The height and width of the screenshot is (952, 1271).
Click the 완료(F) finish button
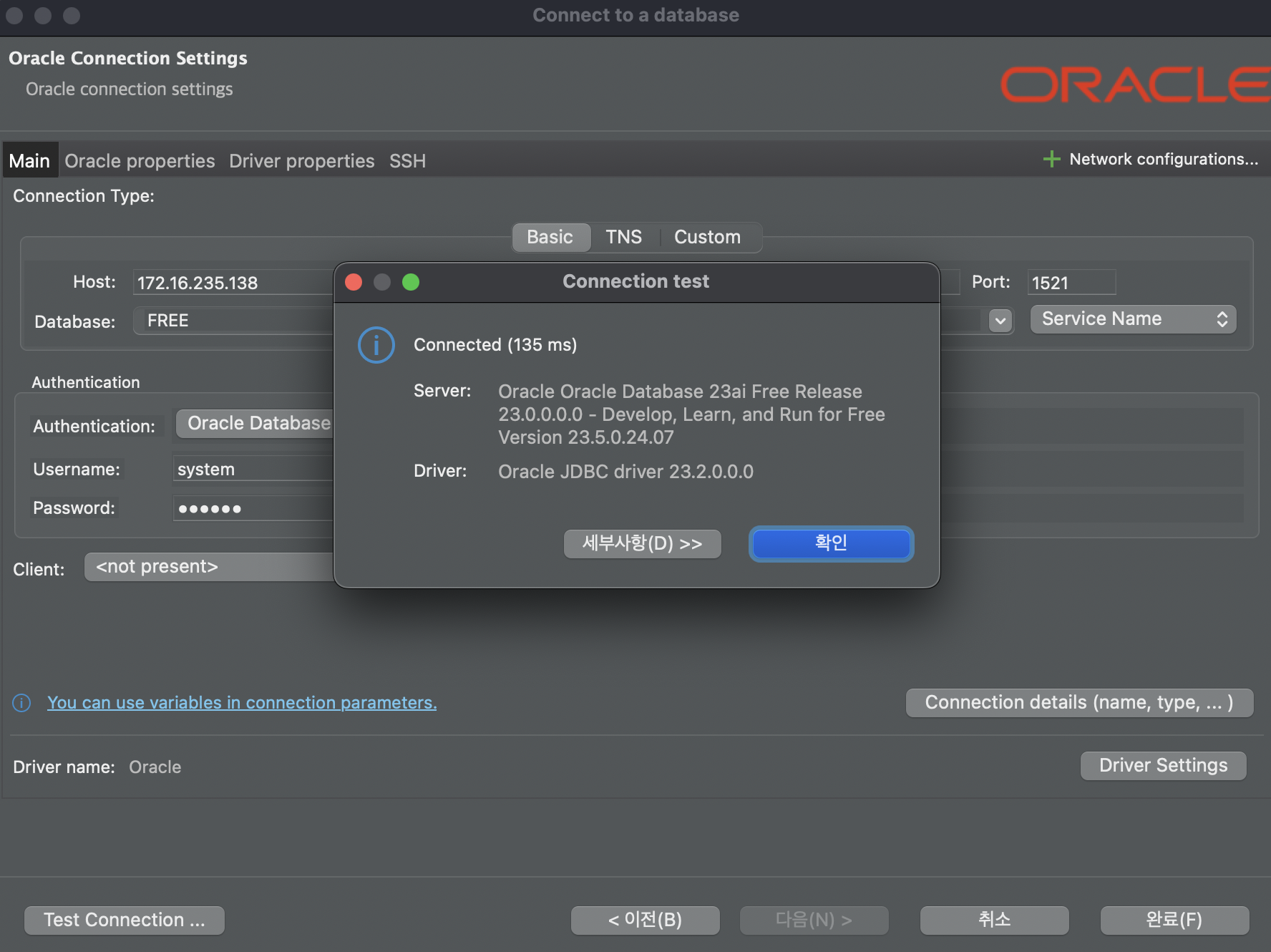click(x=1175, y=921)
